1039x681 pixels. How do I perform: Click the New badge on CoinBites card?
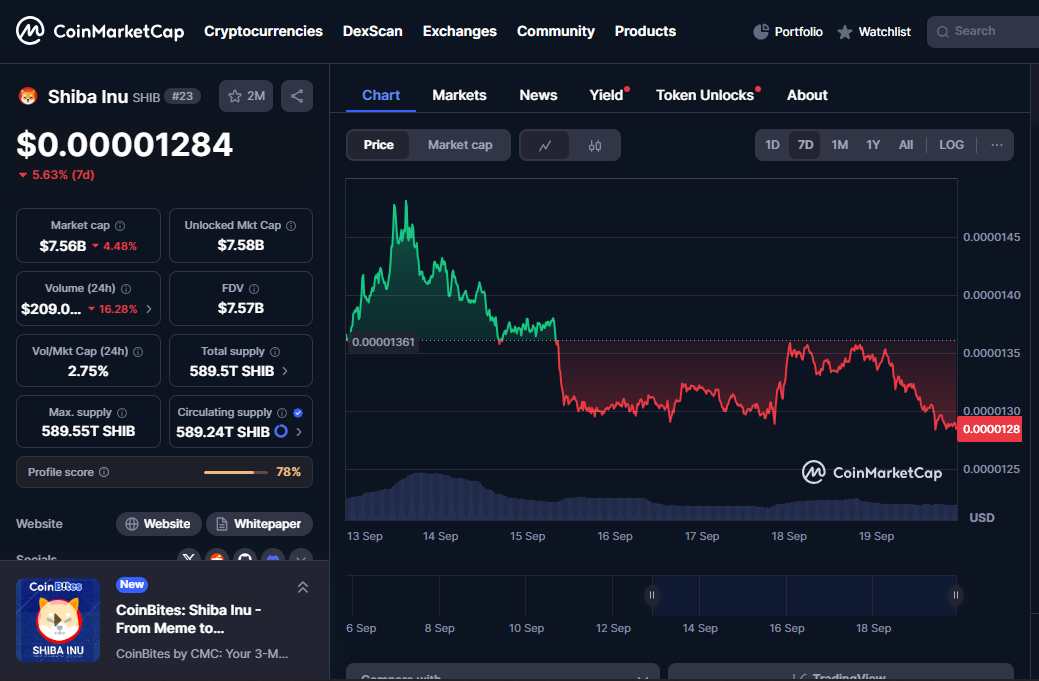click(x=132, y=584)
